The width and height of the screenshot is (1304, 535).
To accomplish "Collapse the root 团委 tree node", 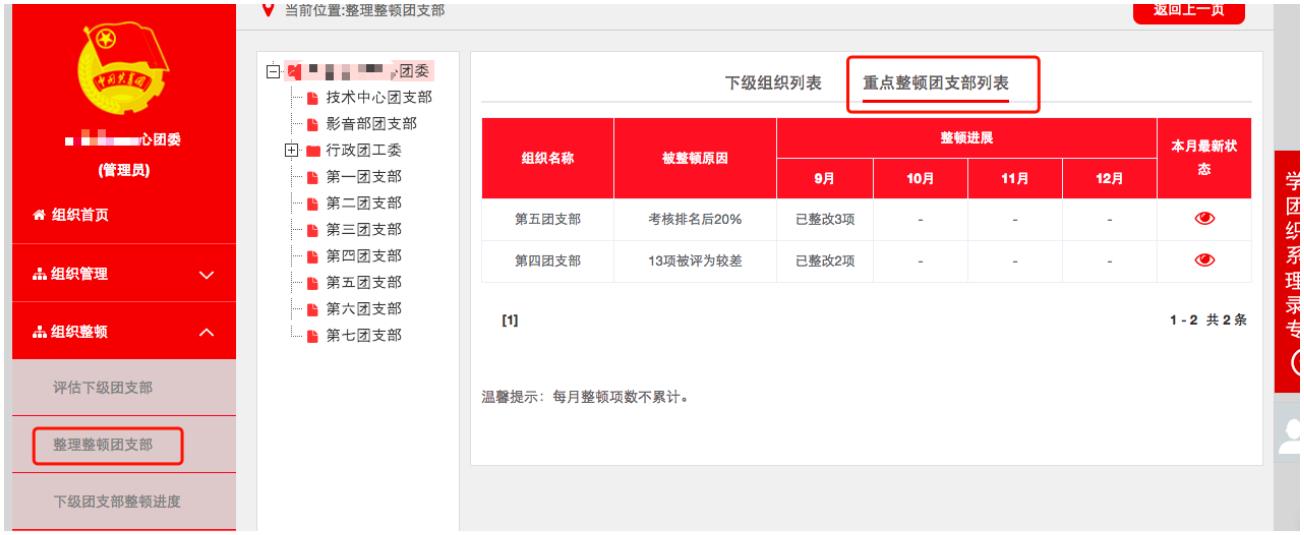I will pyautogui.click(x=273, y=71).
